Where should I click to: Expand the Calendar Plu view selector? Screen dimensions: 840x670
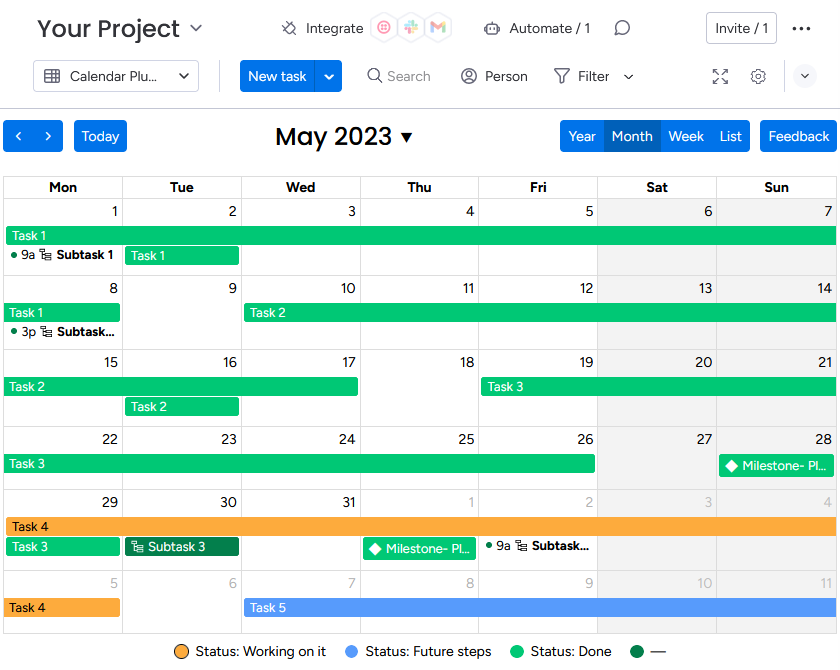click(x=183, y=76)
